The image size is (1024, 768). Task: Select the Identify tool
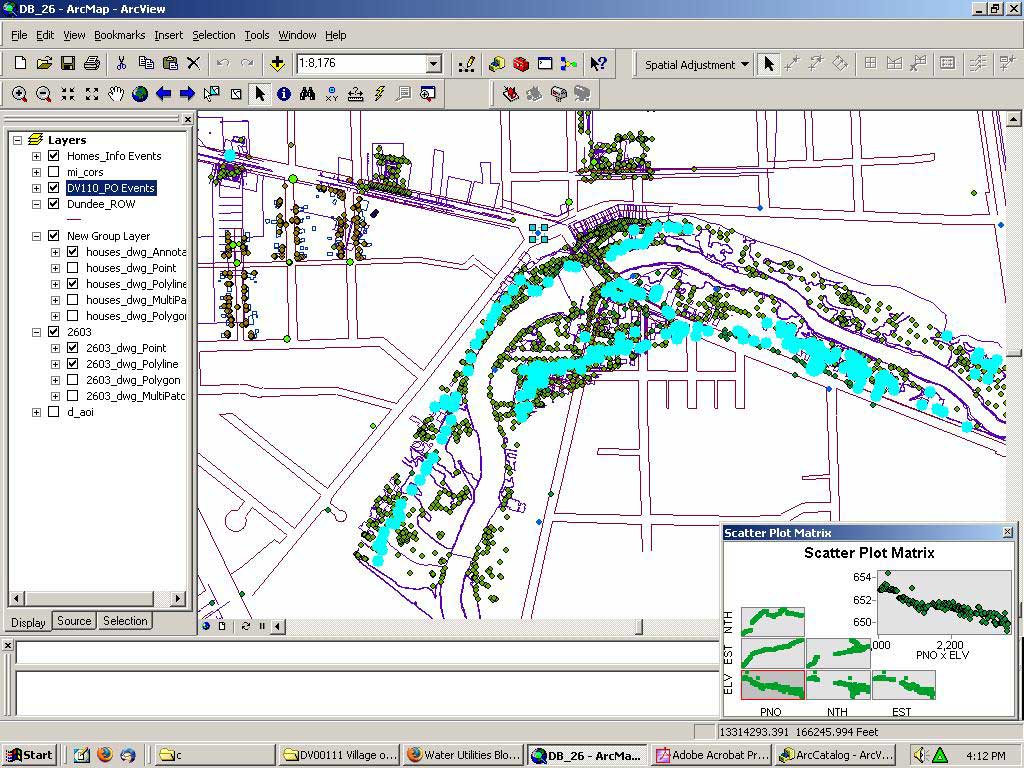tap(284, 94)
